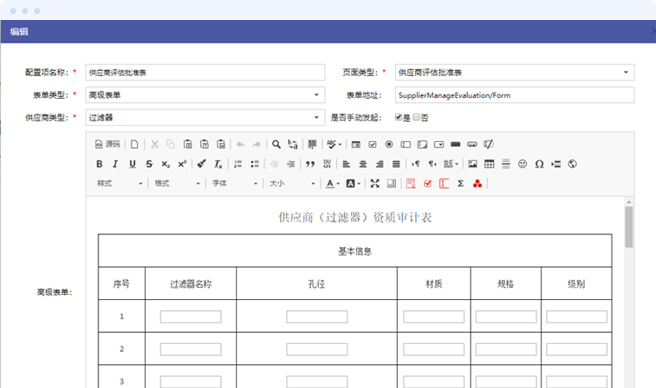Insert a checkbox form control
Viewport: 656px width, 388px height.
(x=372, y=144)
